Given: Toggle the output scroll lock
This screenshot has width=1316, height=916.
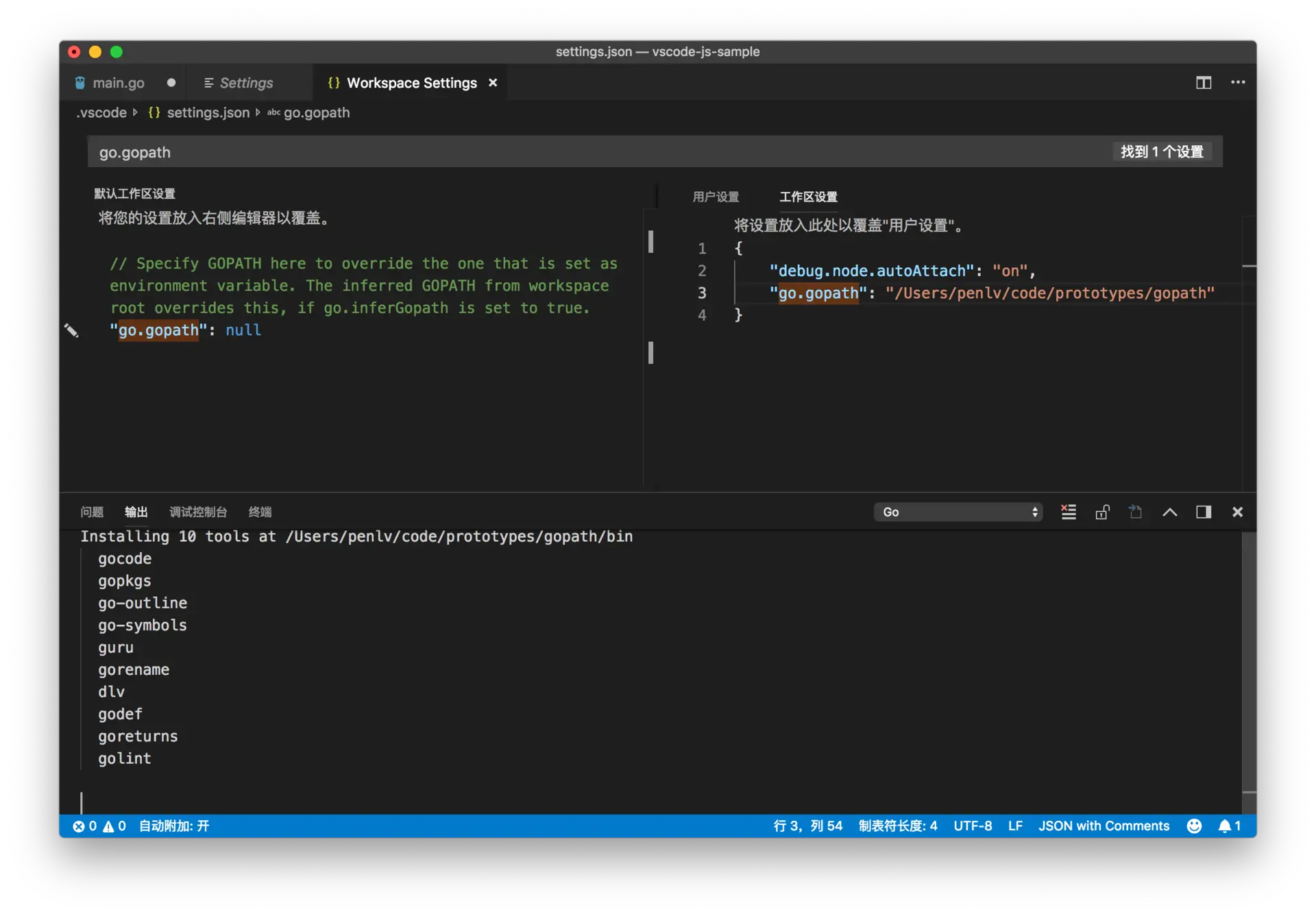Looking at the screenshot, I should pos(1102,512).
